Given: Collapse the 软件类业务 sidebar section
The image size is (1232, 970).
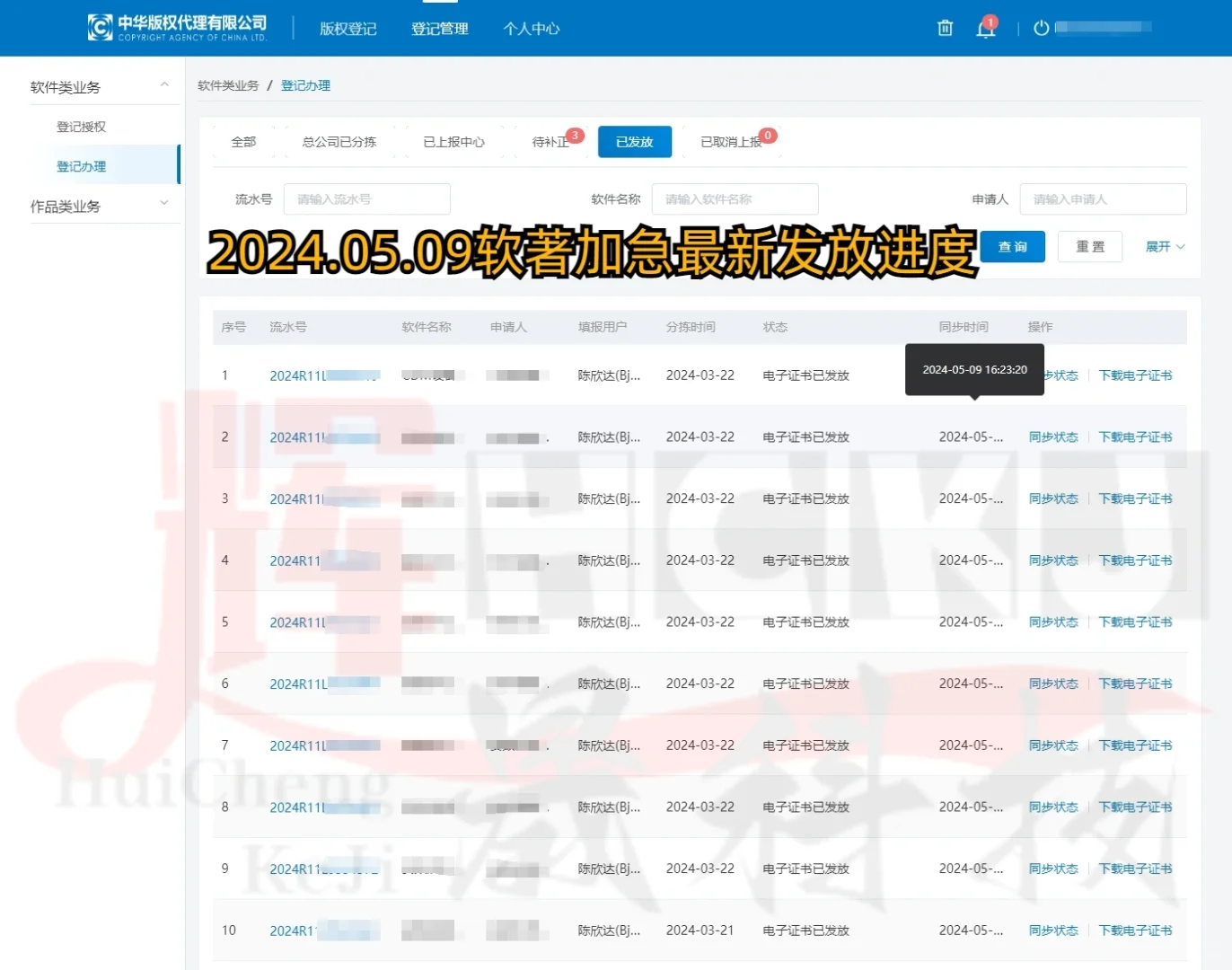Looking at the screenshot, I should [164, 86].
